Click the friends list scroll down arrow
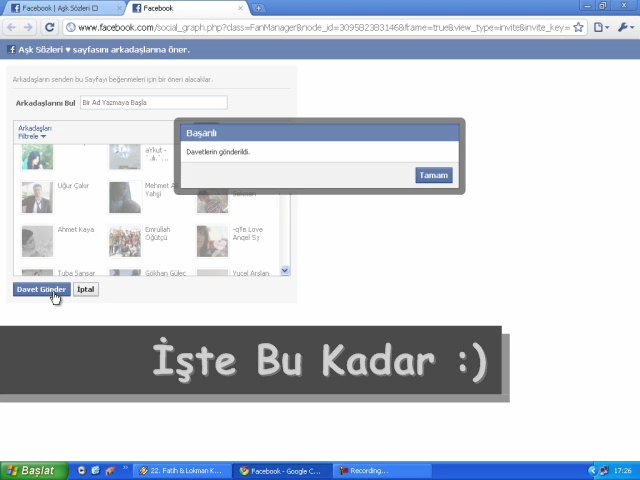 point(285,270)
